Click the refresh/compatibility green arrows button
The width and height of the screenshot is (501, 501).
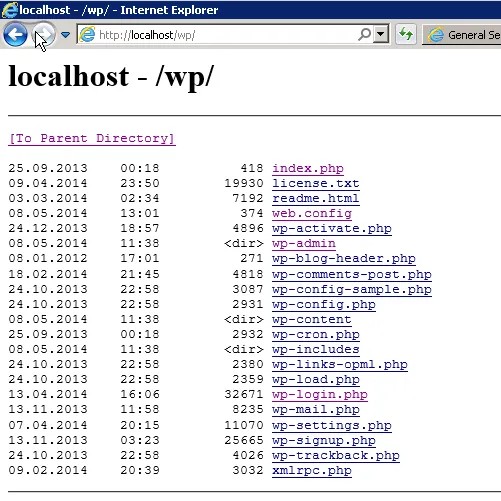[406, 34]
